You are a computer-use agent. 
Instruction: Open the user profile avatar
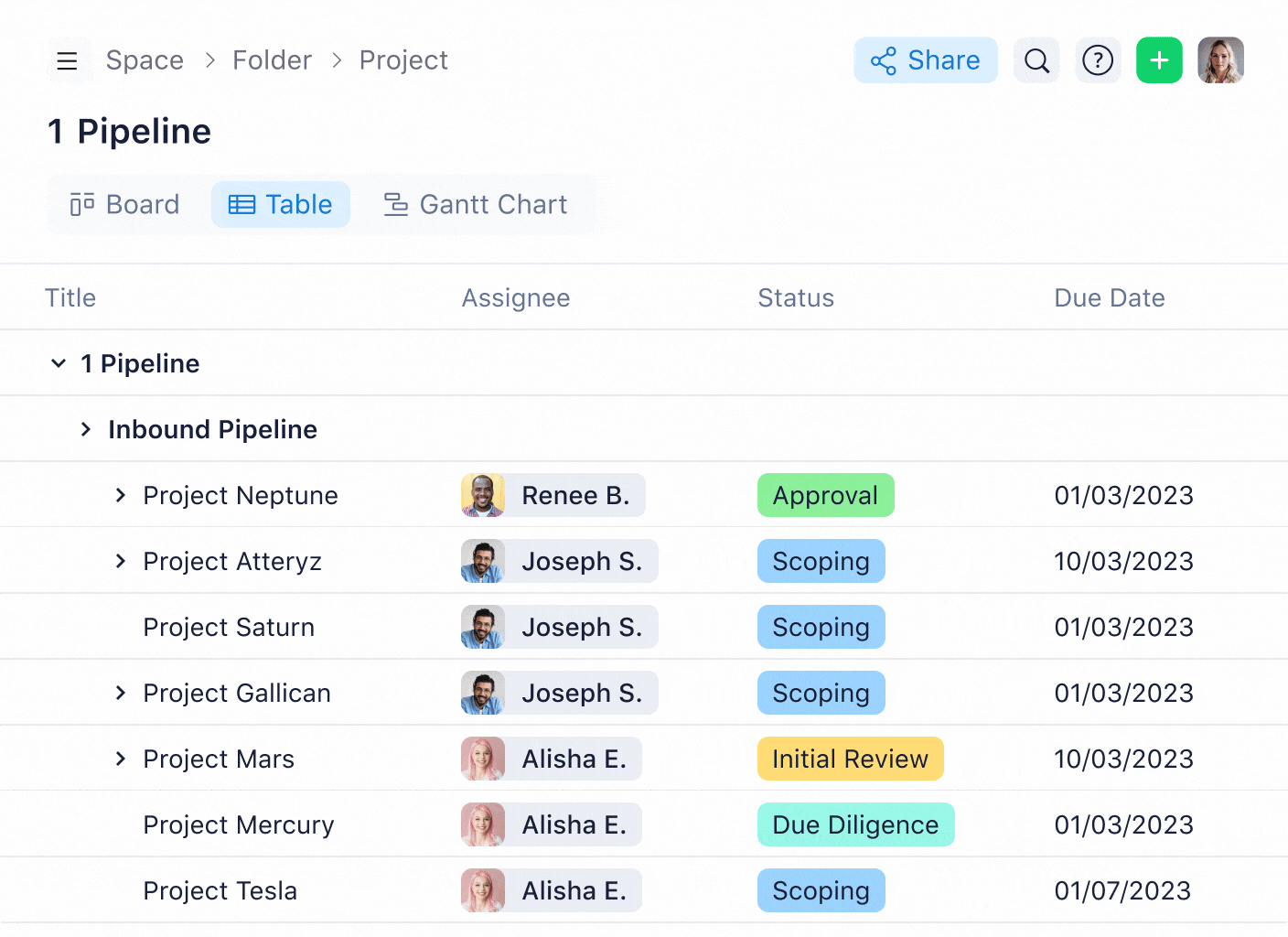[x=1220, y=60]
